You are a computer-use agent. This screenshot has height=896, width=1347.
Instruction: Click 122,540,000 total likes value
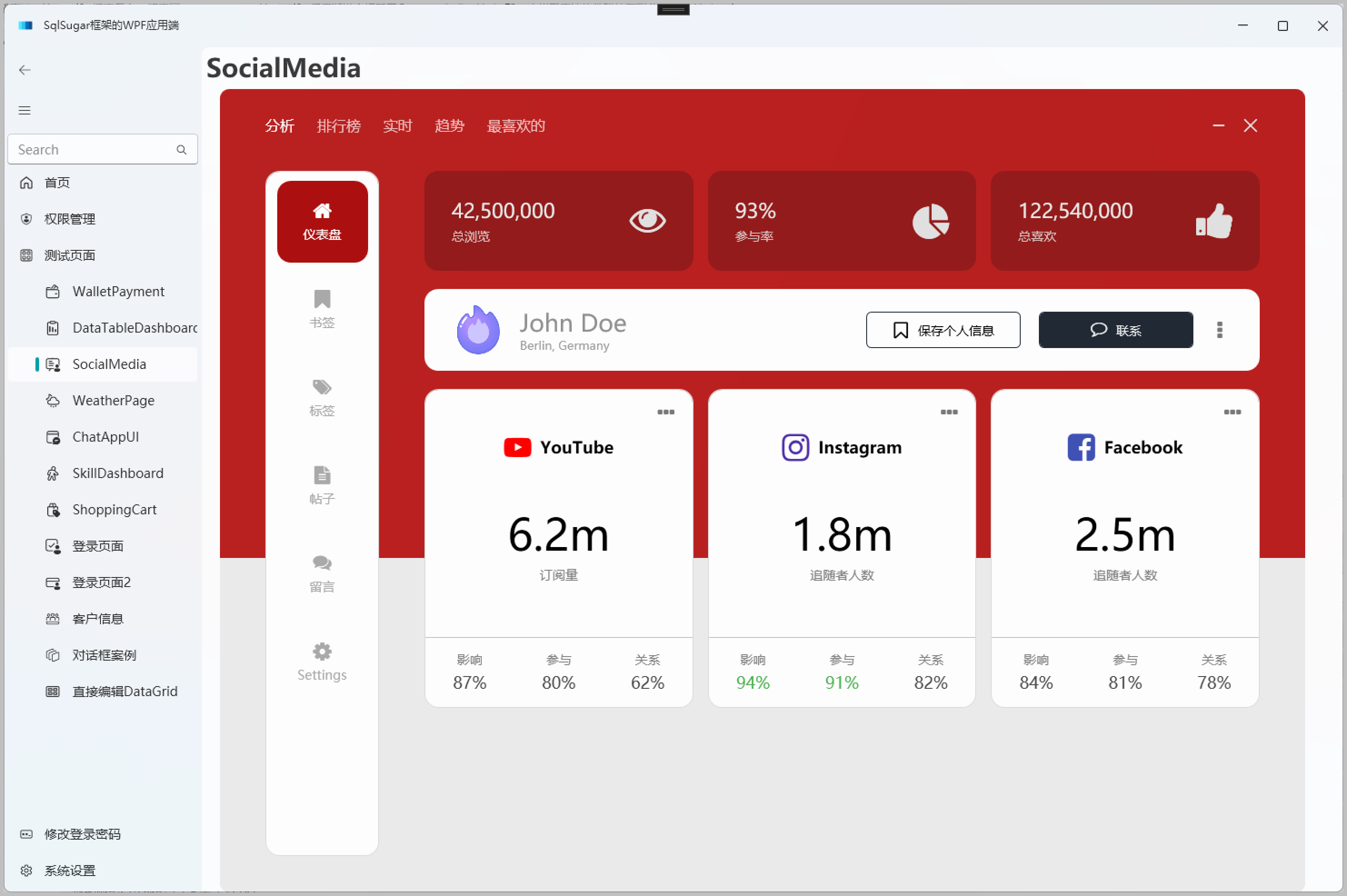point(1076,211)
